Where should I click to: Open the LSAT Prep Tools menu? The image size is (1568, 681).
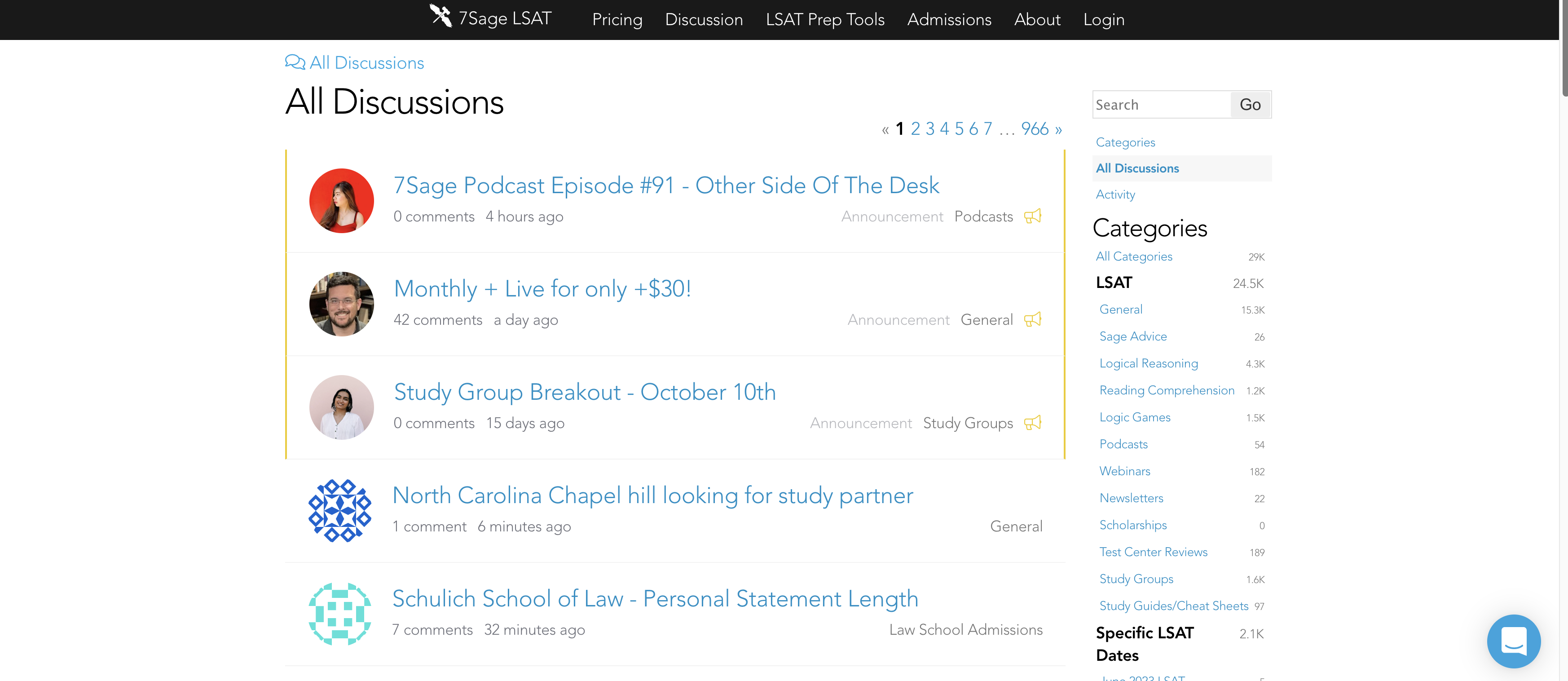[x=825, y=19]
